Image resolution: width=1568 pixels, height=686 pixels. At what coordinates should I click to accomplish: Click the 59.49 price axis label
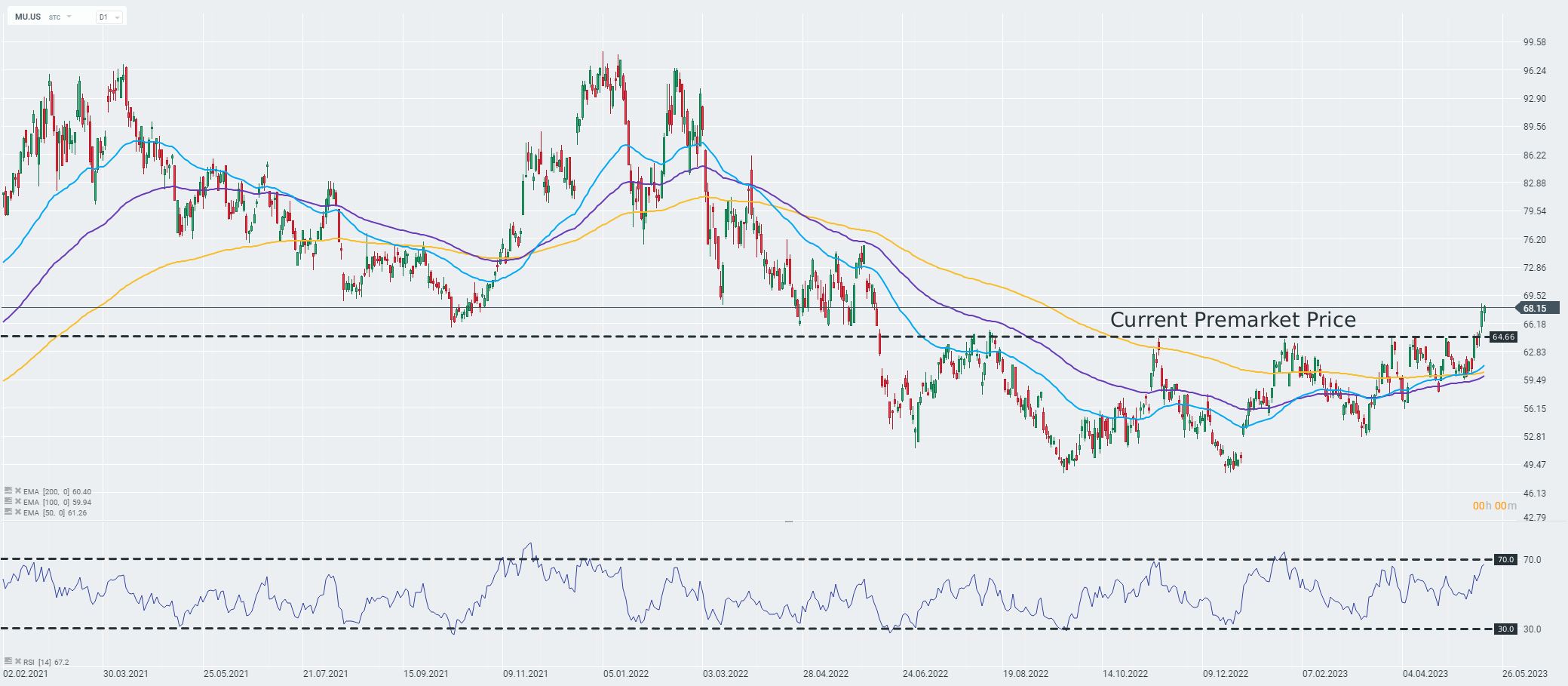[x=1535, y=380]
